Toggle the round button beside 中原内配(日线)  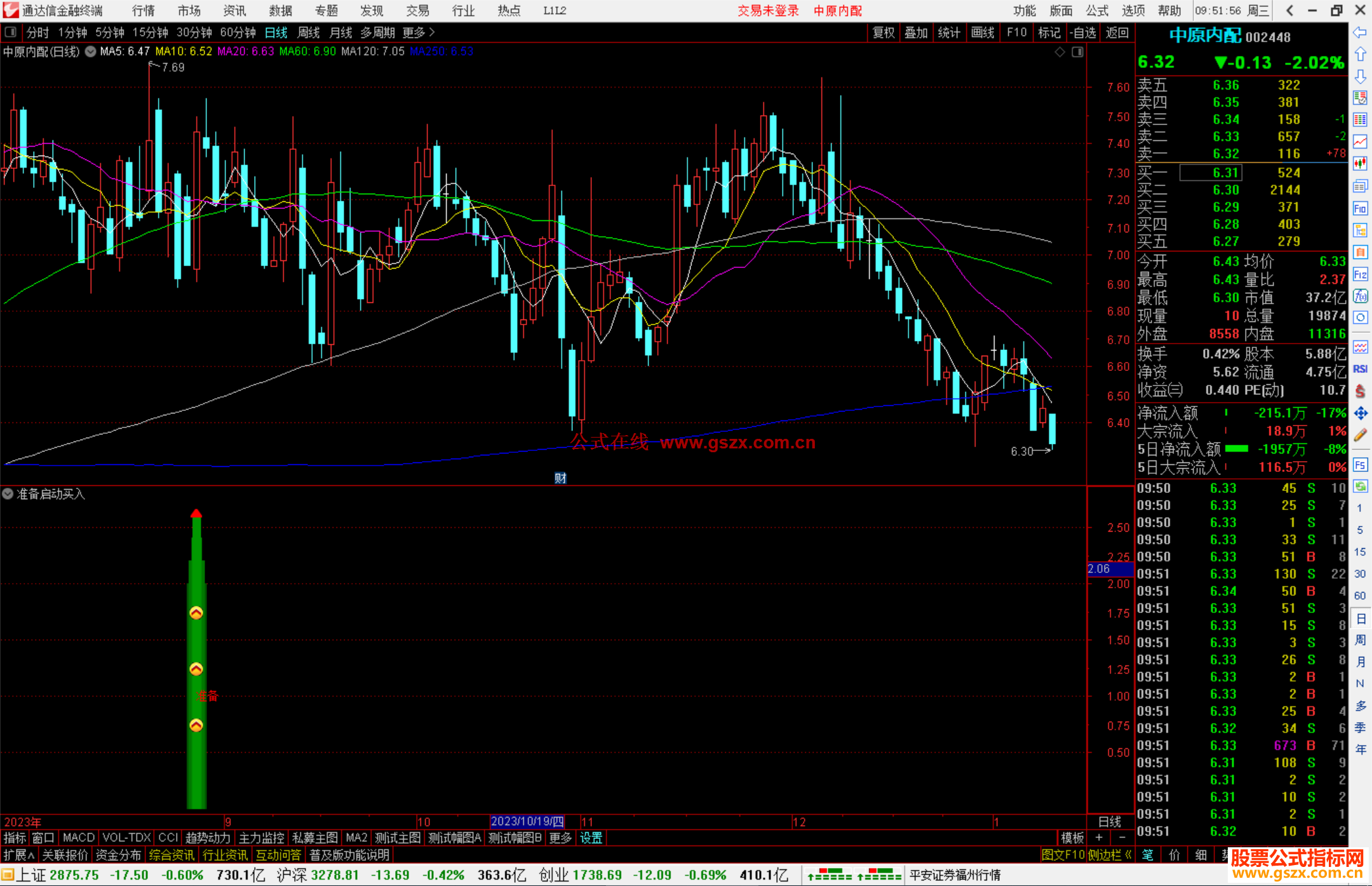91,51
